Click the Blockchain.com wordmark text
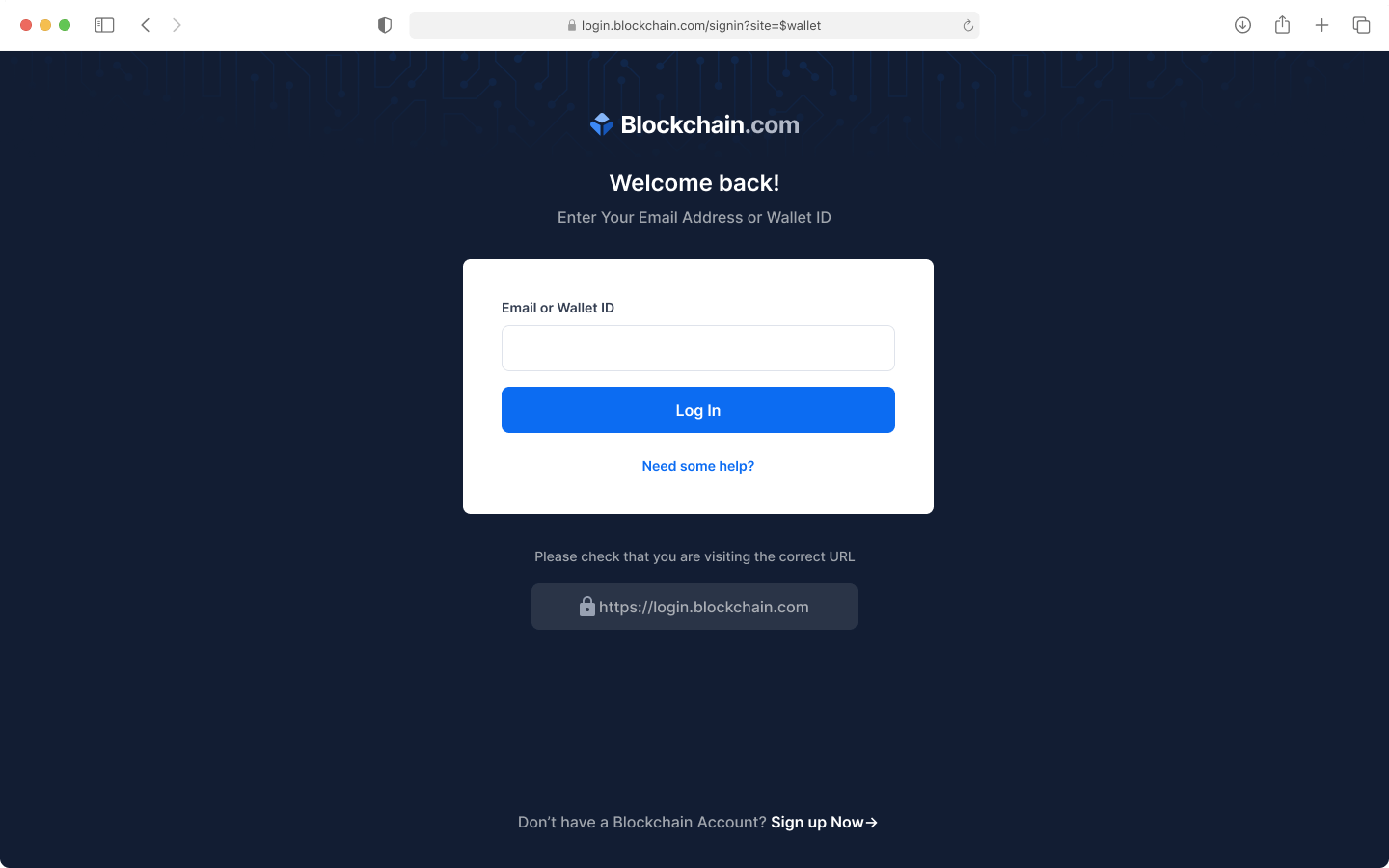 pos(710,124)
